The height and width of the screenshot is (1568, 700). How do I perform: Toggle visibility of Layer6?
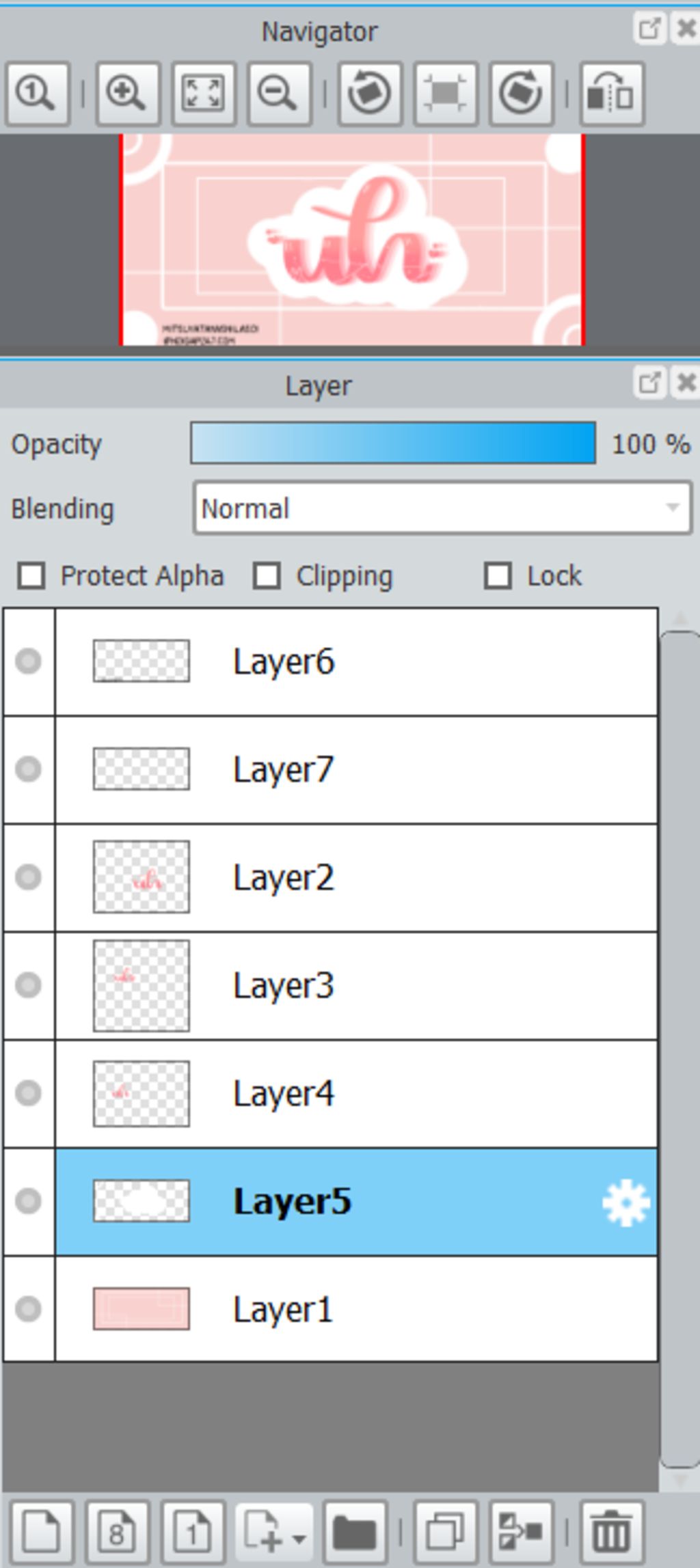[x=29, y=661]
